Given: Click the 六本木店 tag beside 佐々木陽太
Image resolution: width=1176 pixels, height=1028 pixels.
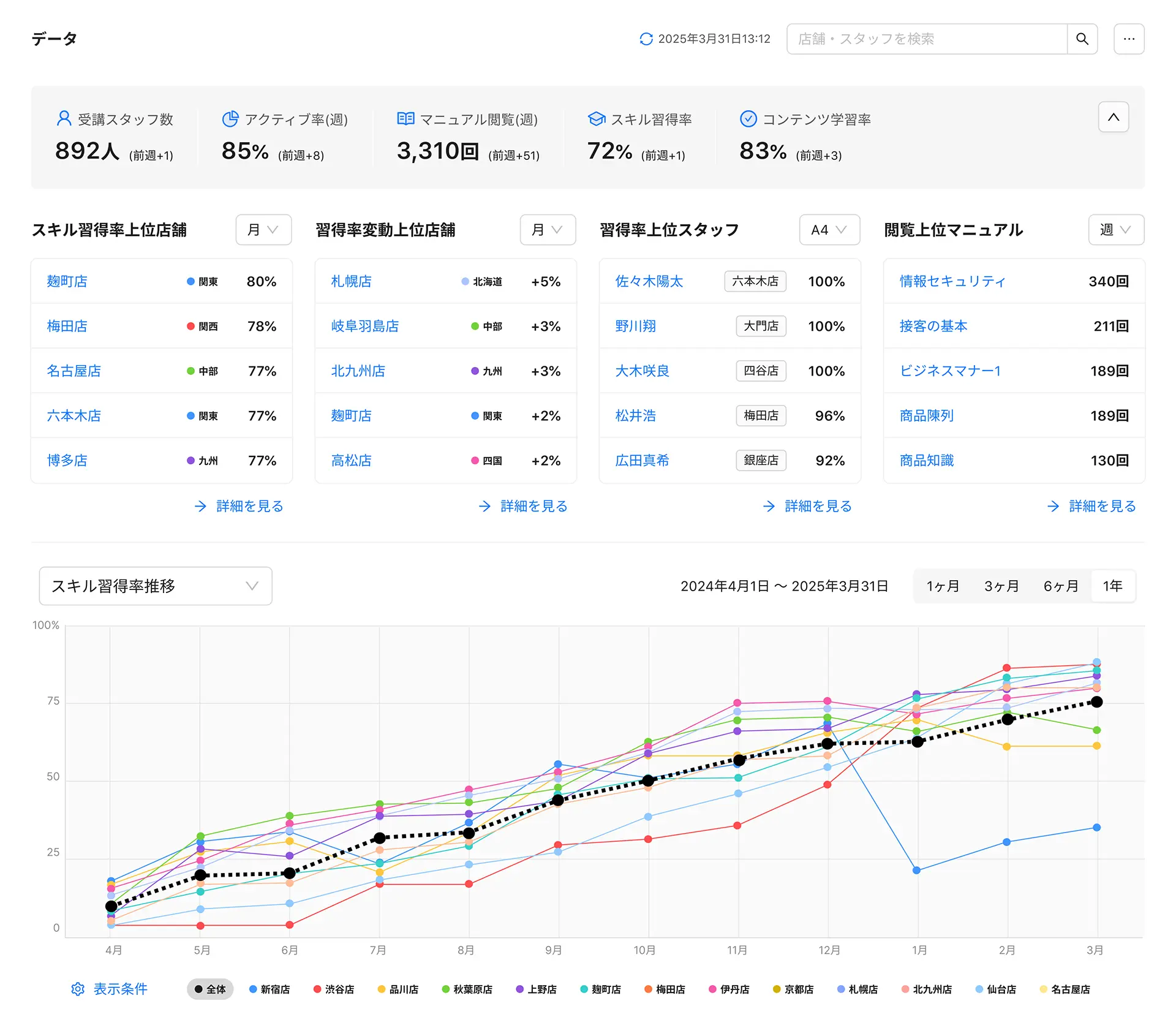Looking at the screenshot, I should (x=755, y=281).
